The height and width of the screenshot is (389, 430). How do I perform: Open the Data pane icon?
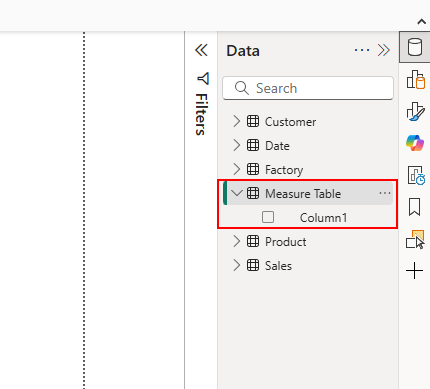click(x=415, y=47)
